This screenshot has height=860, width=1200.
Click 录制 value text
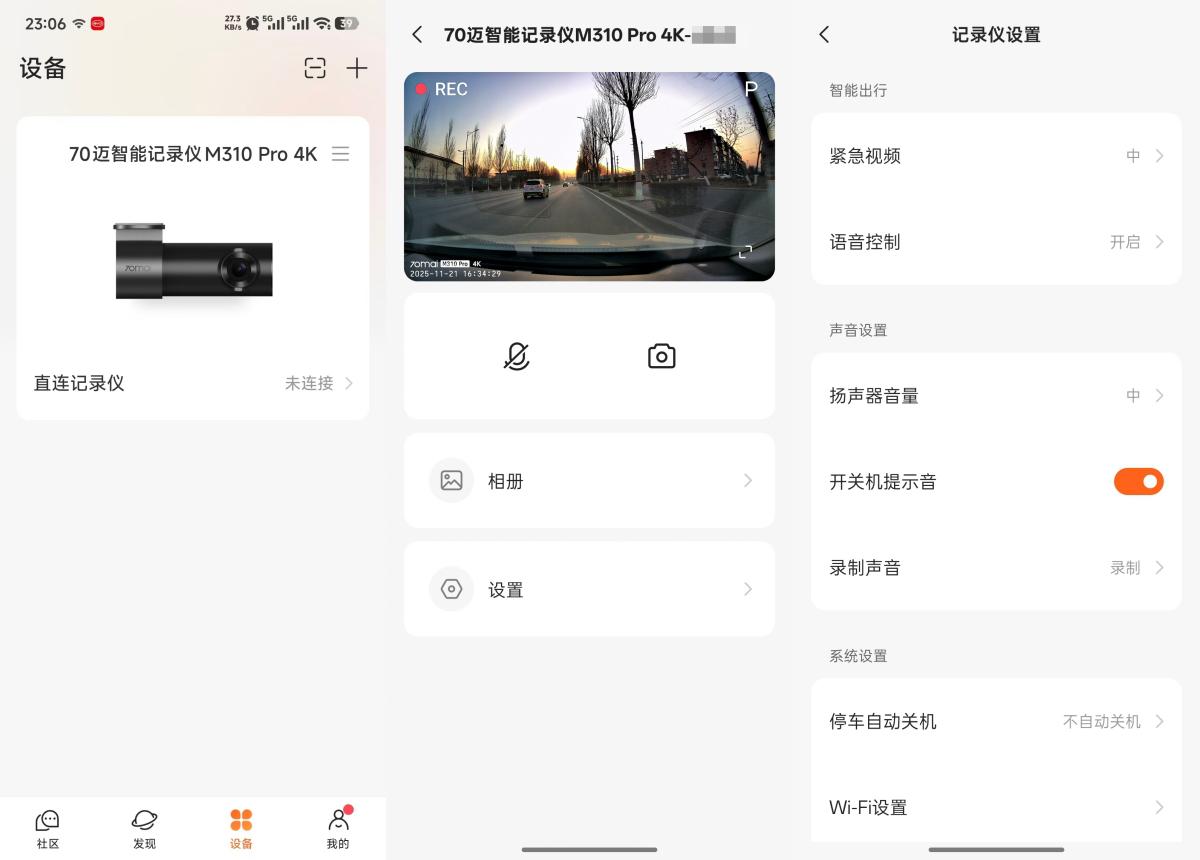1125,568
